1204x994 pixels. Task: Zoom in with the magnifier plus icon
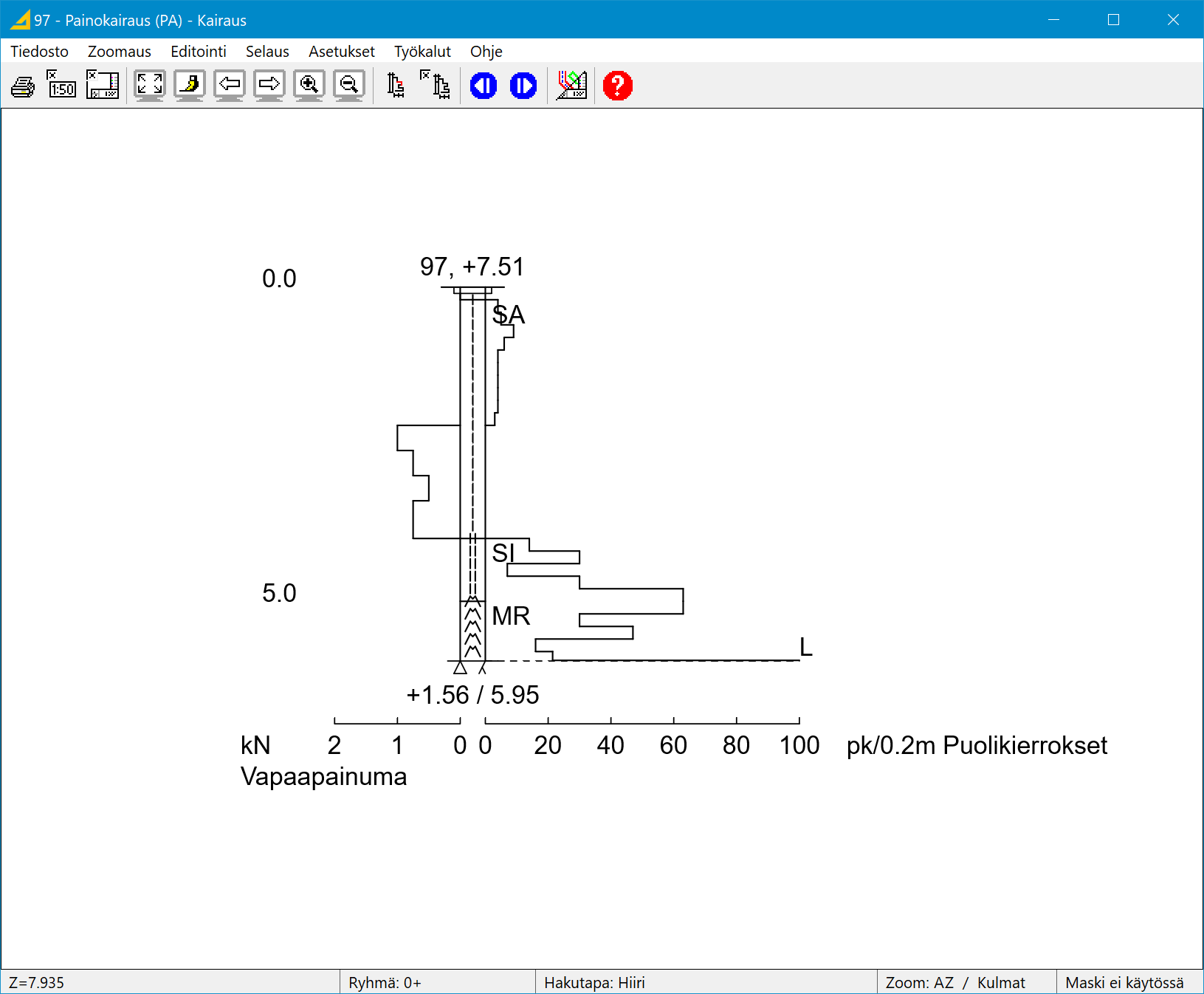pyautogui.click(x=309, y=86)
